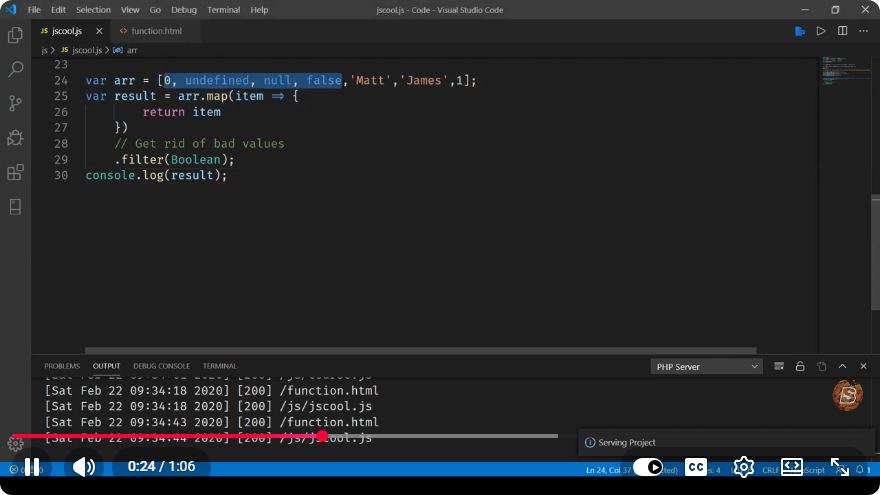Click Ln 24, Col 37 status entry
Screen dimensions: 880x495
(608, 470)
